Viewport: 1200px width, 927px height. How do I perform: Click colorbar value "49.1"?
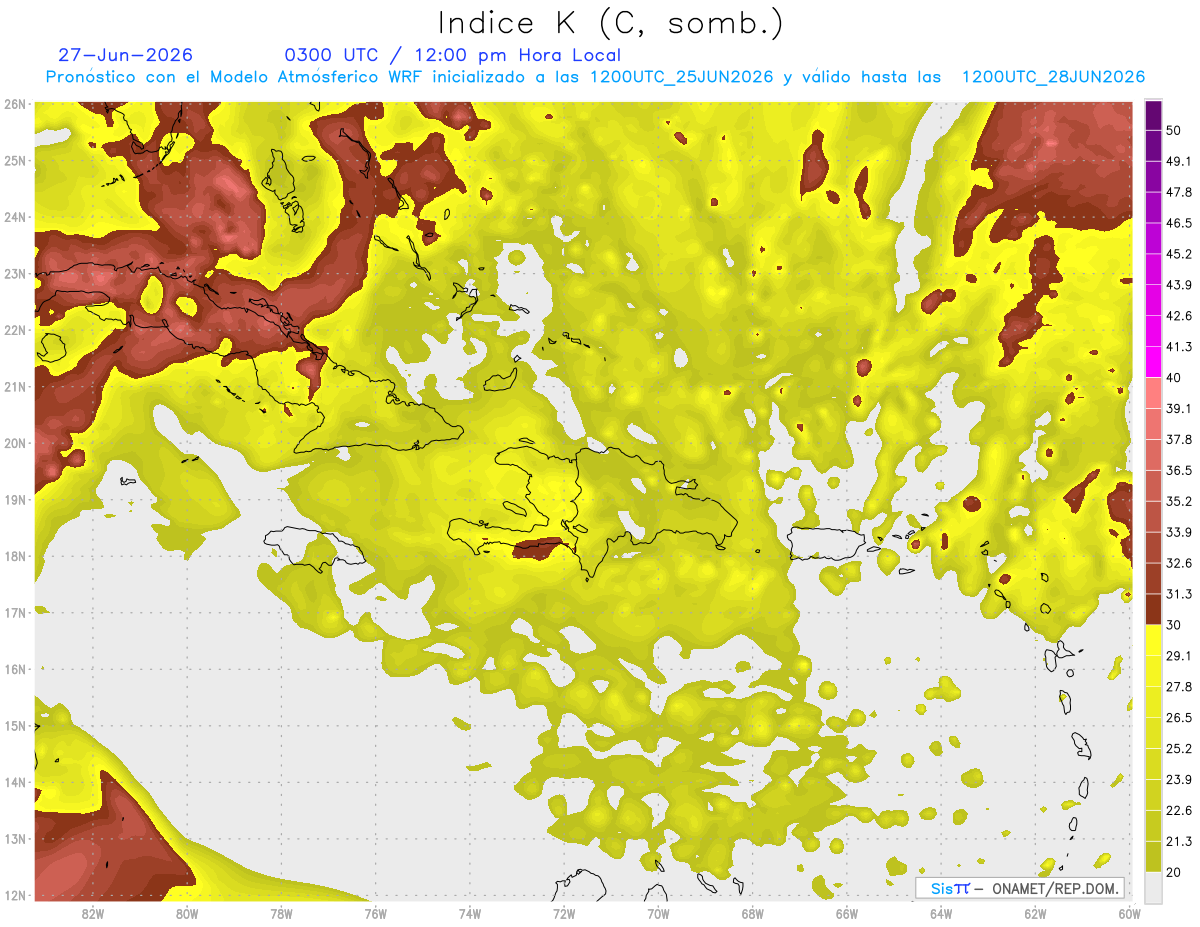click(1179, 161)
